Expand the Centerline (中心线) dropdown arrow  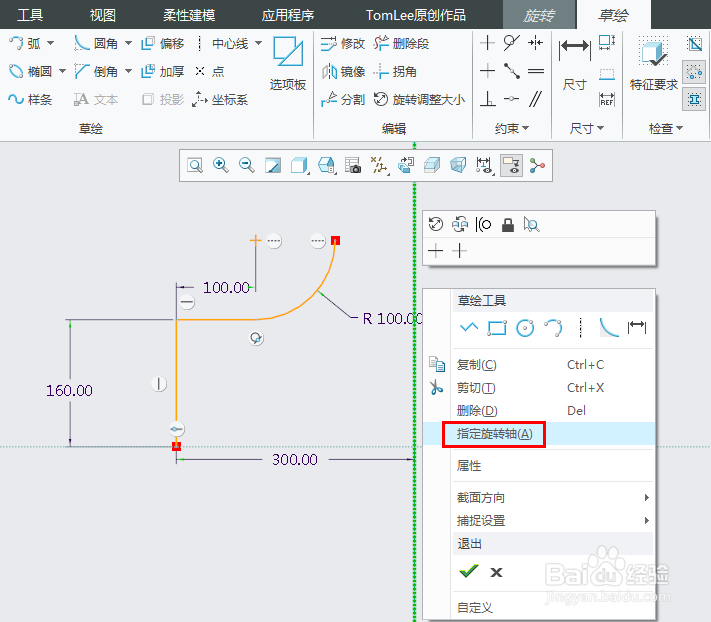pyautogui.click(x=258, y=44)
